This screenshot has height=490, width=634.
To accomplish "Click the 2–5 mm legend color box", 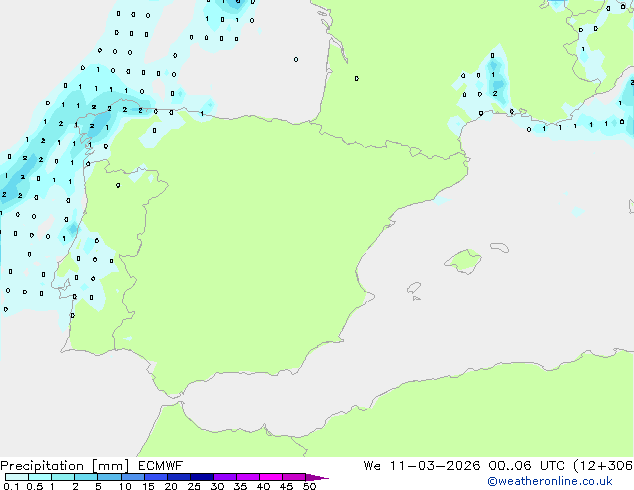I will click(86, 477).
